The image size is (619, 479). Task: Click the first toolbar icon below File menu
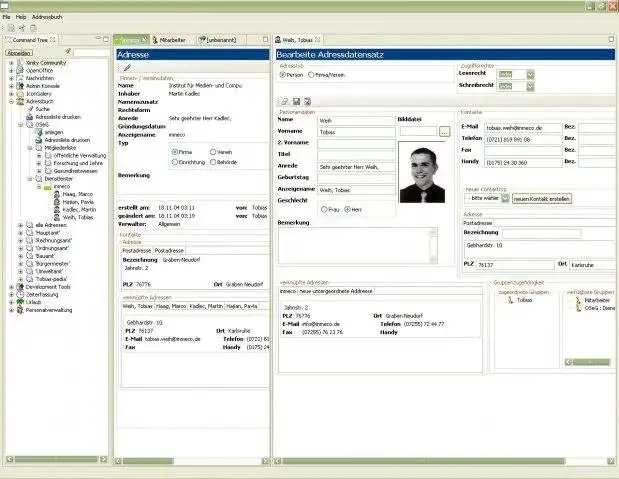click(x=11, y=28)
